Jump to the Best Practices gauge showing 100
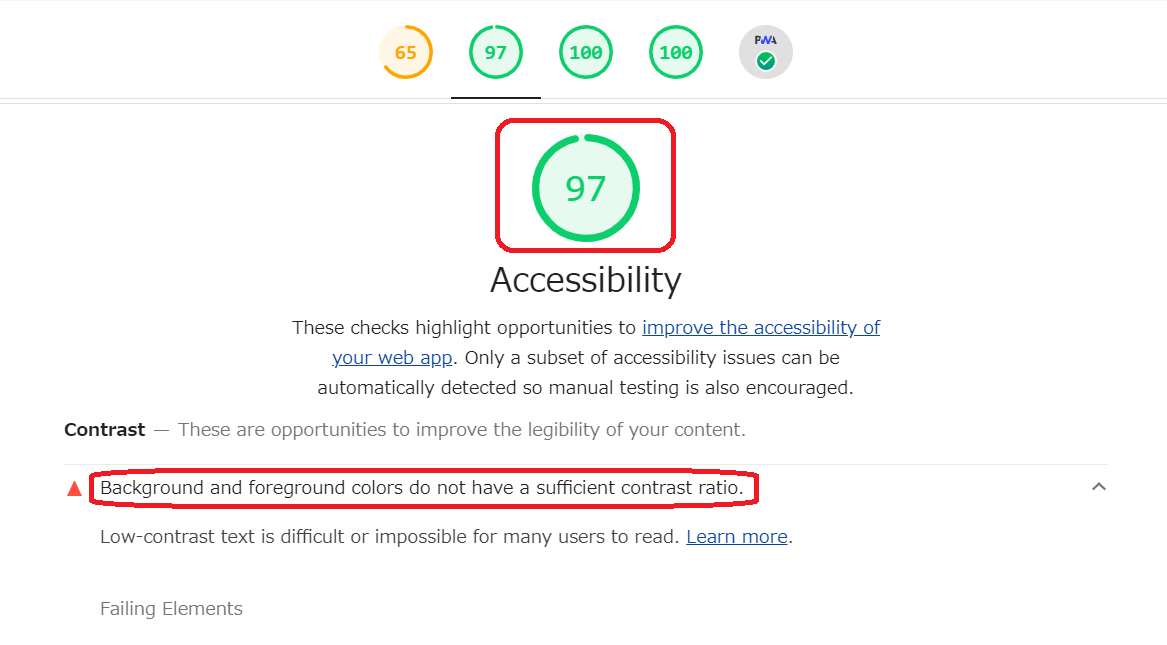Screen dimensions: 1167x645 pos(586,52)
